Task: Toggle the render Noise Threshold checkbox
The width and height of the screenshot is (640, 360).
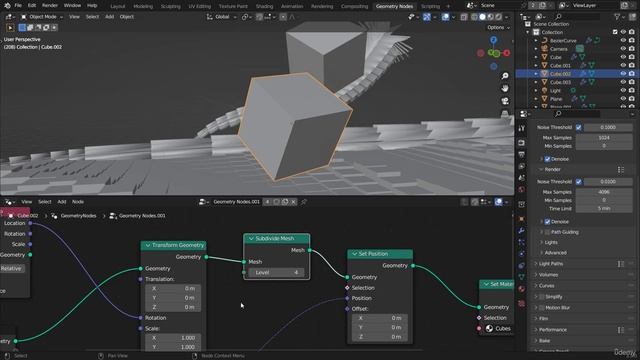Action: [x=578, y=182]
